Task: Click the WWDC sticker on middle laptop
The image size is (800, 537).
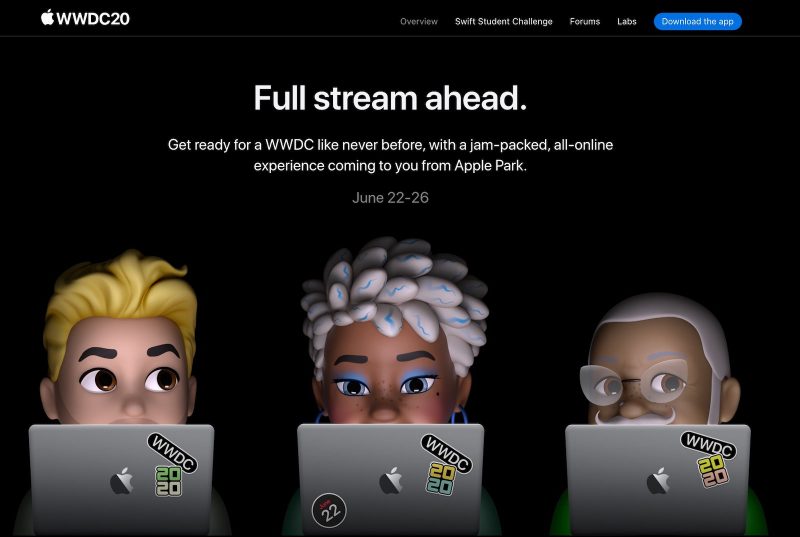Action: point(446,453)
